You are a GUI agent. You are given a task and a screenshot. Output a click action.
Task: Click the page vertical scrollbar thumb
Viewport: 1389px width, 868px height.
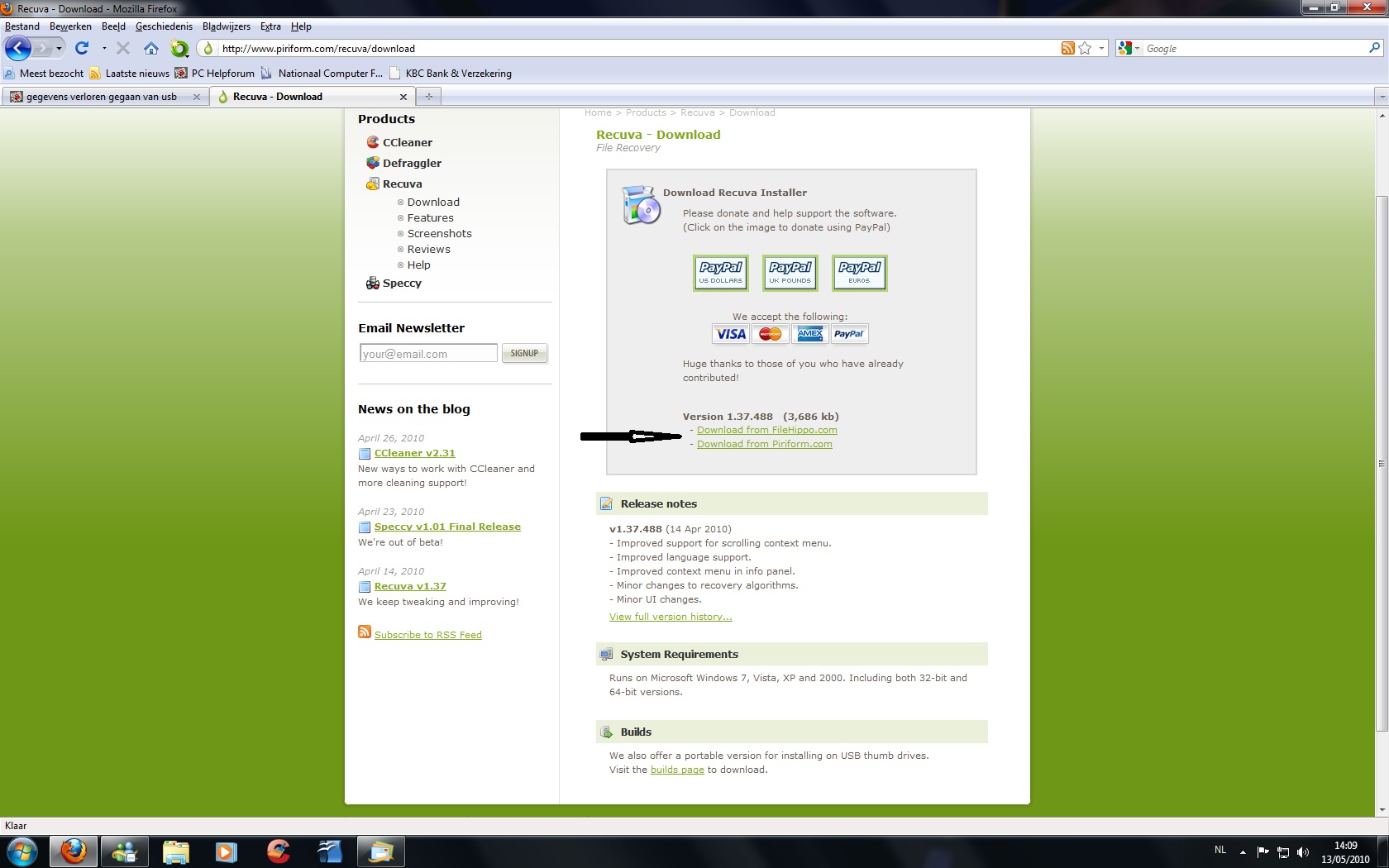coord(1381,463)
